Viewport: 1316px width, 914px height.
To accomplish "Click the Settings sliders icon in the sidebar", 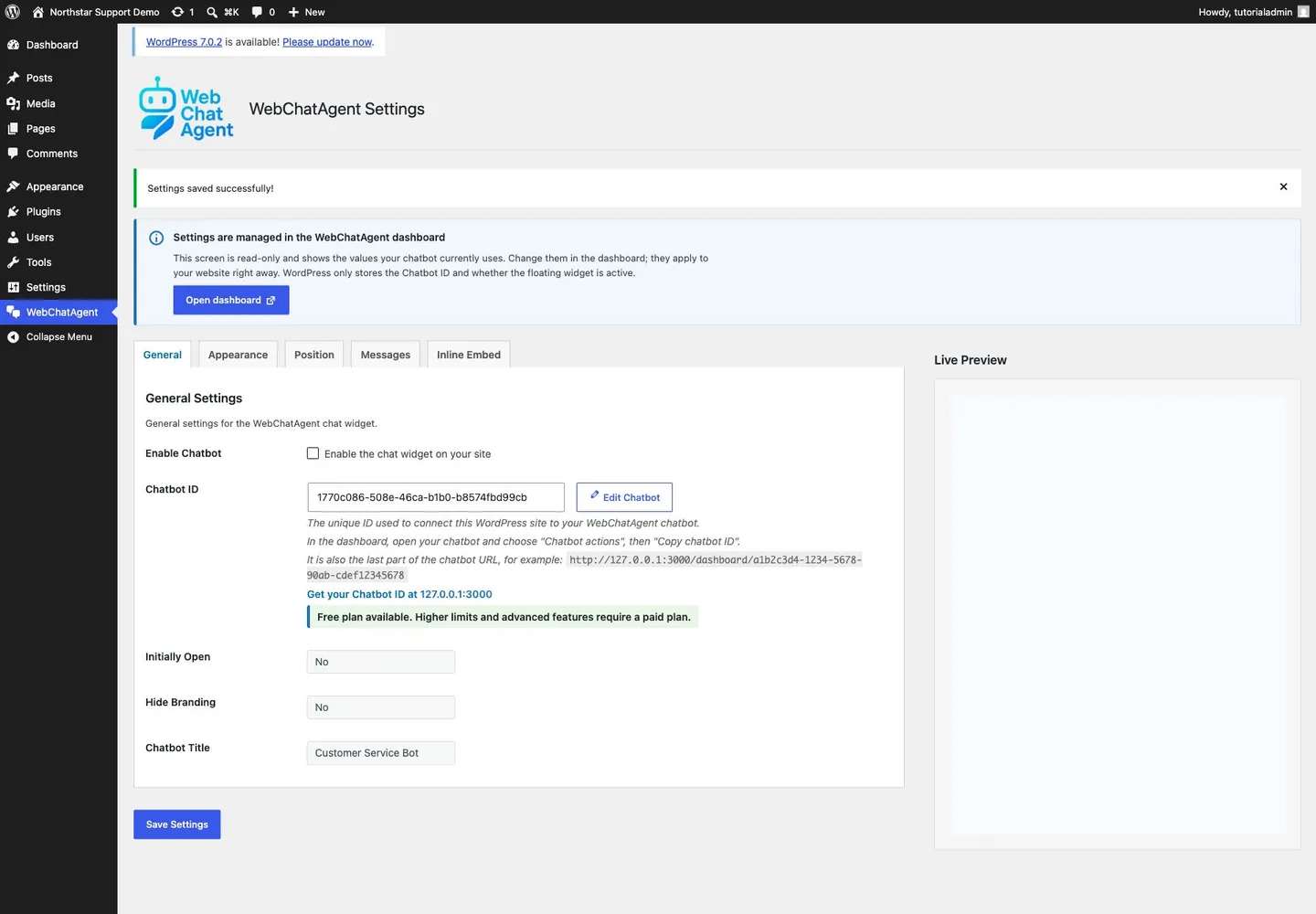I will [x=13, y=287].
